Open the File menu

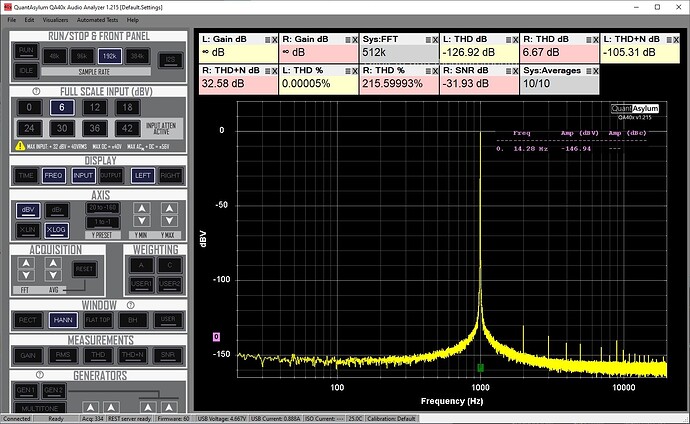pyautogui.click(x=12, y=20)
